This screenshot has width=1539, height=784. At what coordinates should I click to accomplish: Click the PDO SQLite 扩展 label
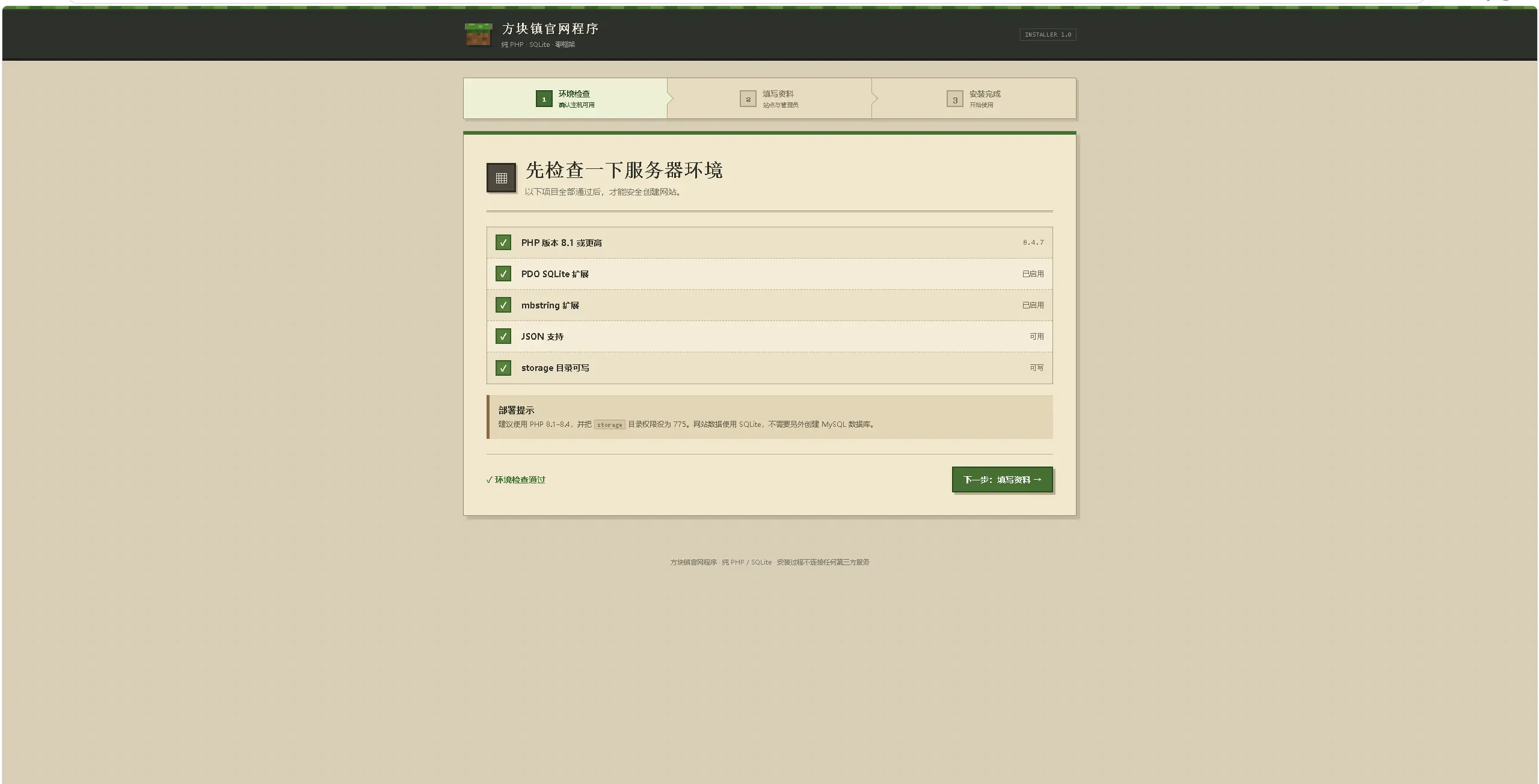(555, 274)
